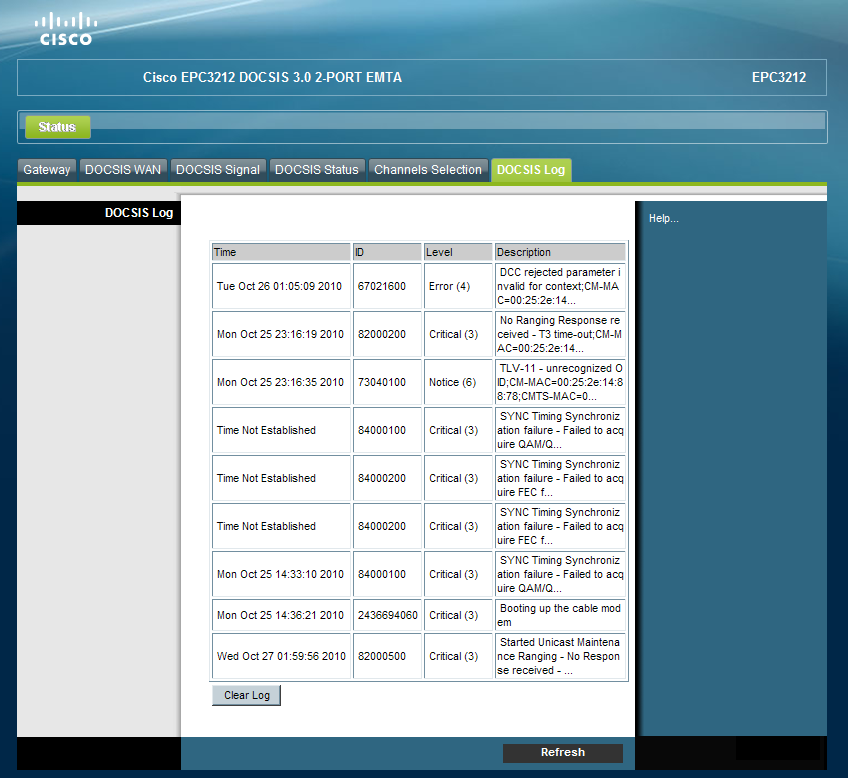Viewport: 848px width, 778px height.
Task: Select the DCC rejected parameter description
Action: tap(560, 286)
